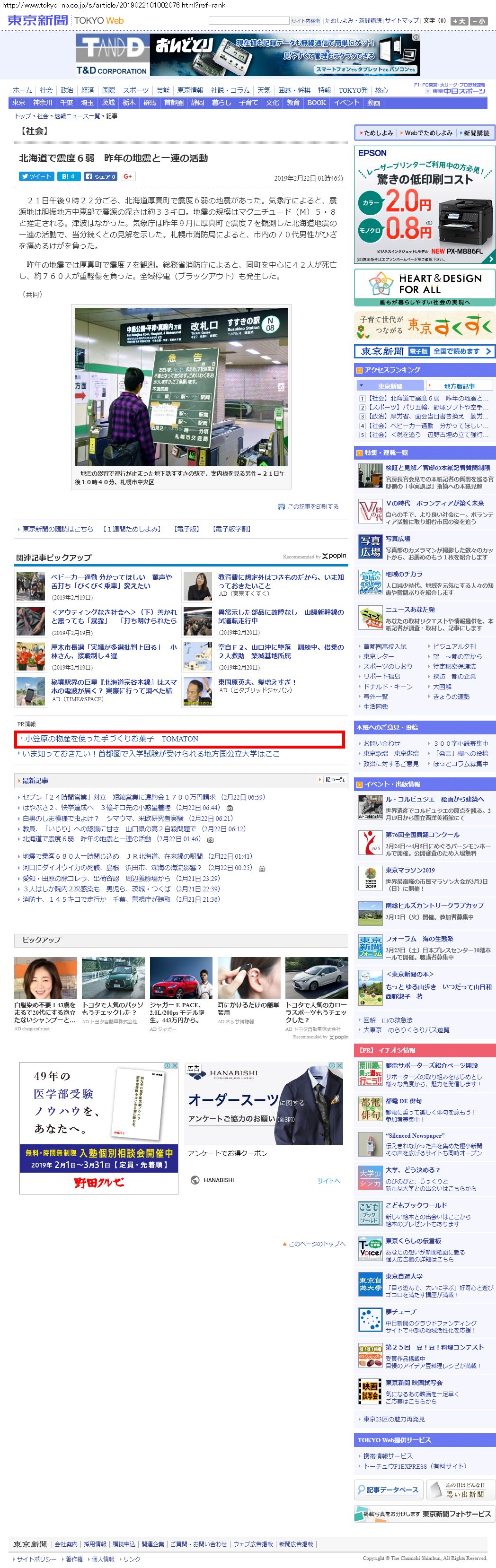This screenshot has width=496, height=1568.
Task: Click the site search input field
Action: pos(248,21)
